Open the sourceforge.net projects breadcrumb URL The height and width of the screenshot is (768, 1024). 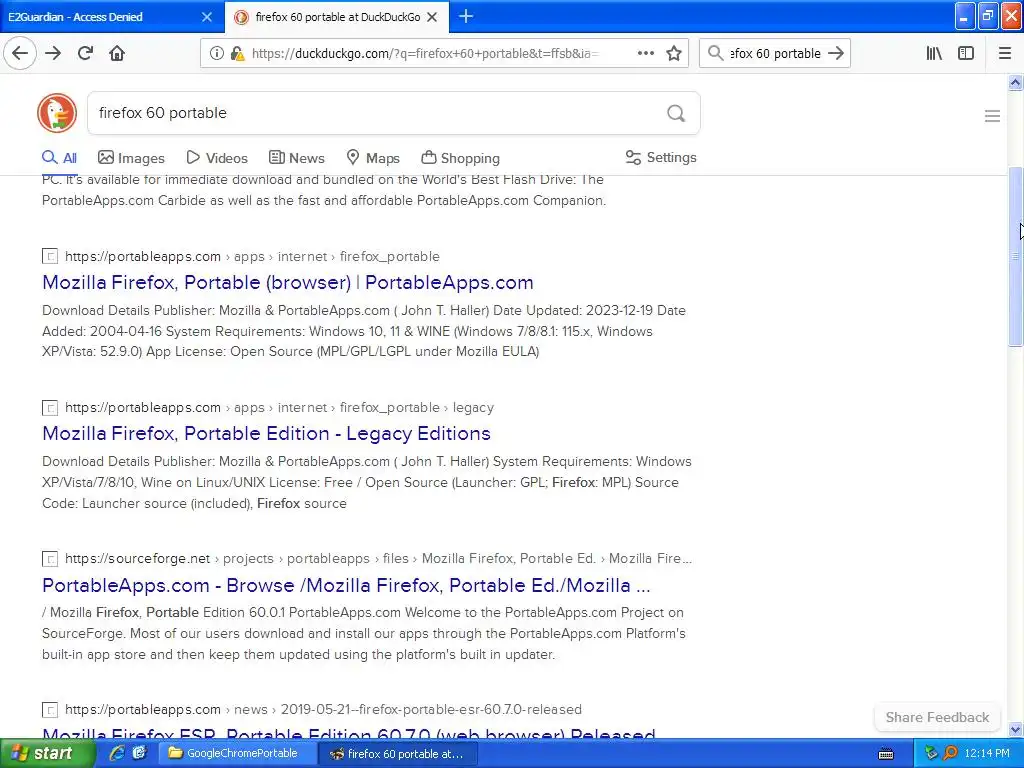click(378, 558)
